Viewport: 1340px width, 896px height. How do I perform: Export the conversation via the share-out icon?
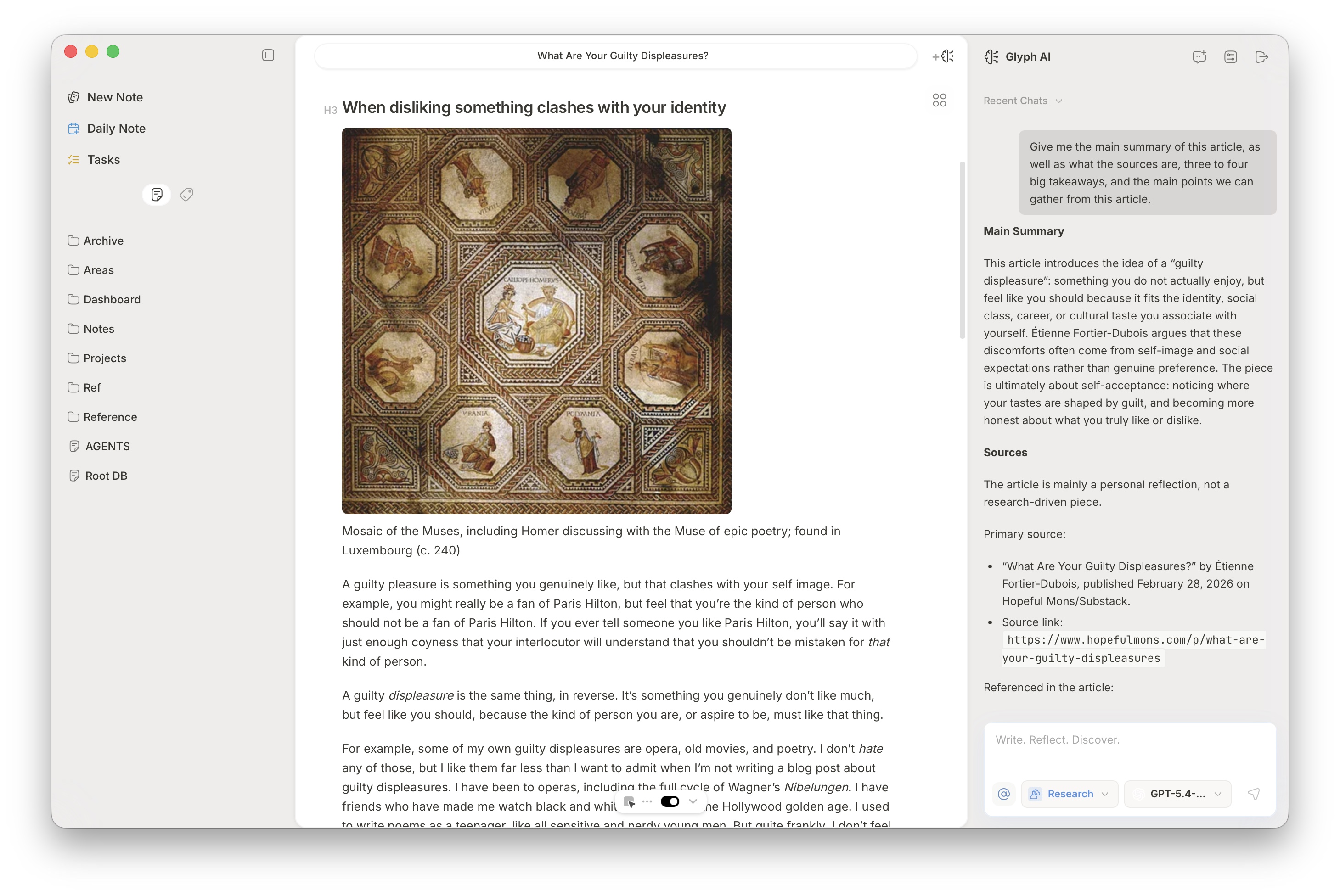coord(1261,56)
